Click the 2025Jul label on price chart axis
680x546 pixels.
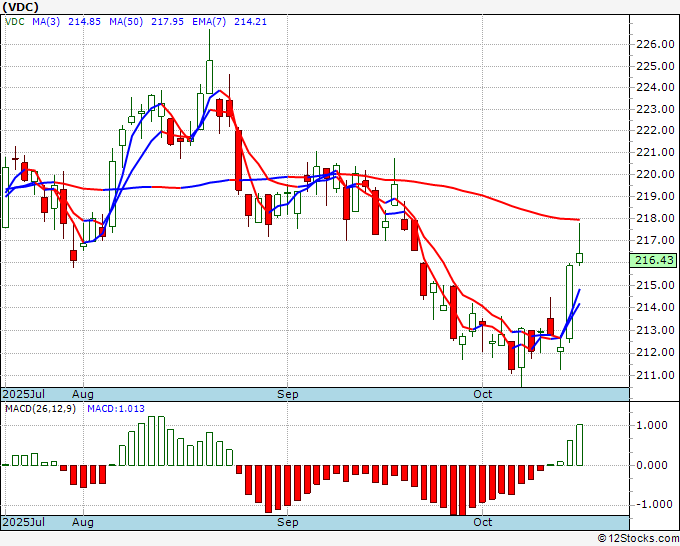(x=24, y=394)
